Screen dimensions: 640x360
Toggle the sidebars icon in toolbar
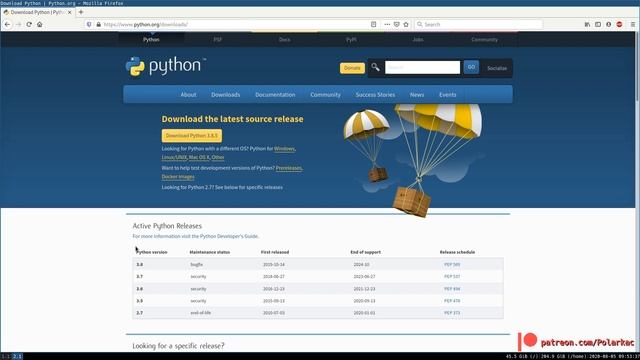click(x=598, y=24)
